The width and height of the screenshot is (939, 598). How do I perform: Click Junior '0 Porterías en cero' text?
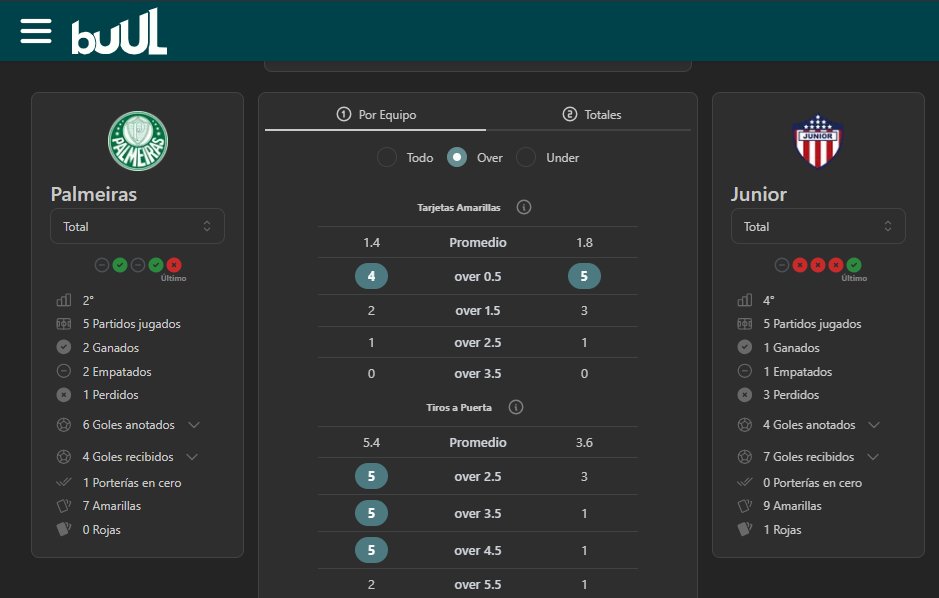tap(813, 482)
